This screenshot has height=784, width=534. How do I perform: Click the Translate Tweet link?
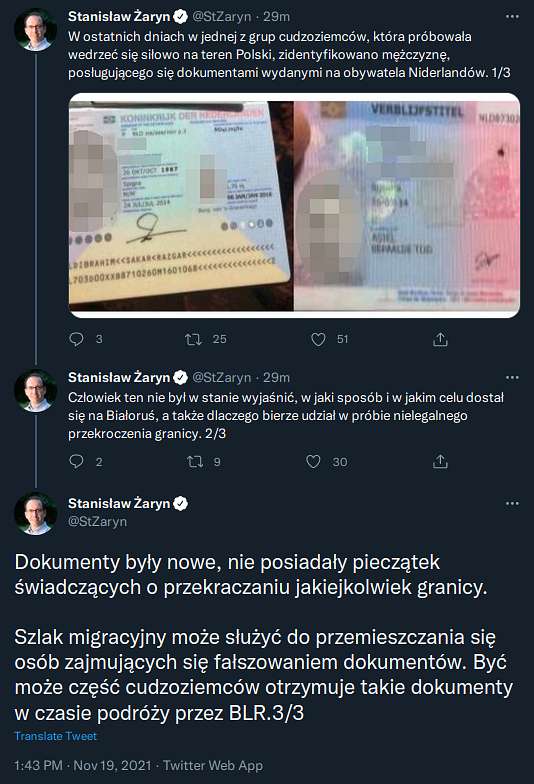(x=56, y=736)
